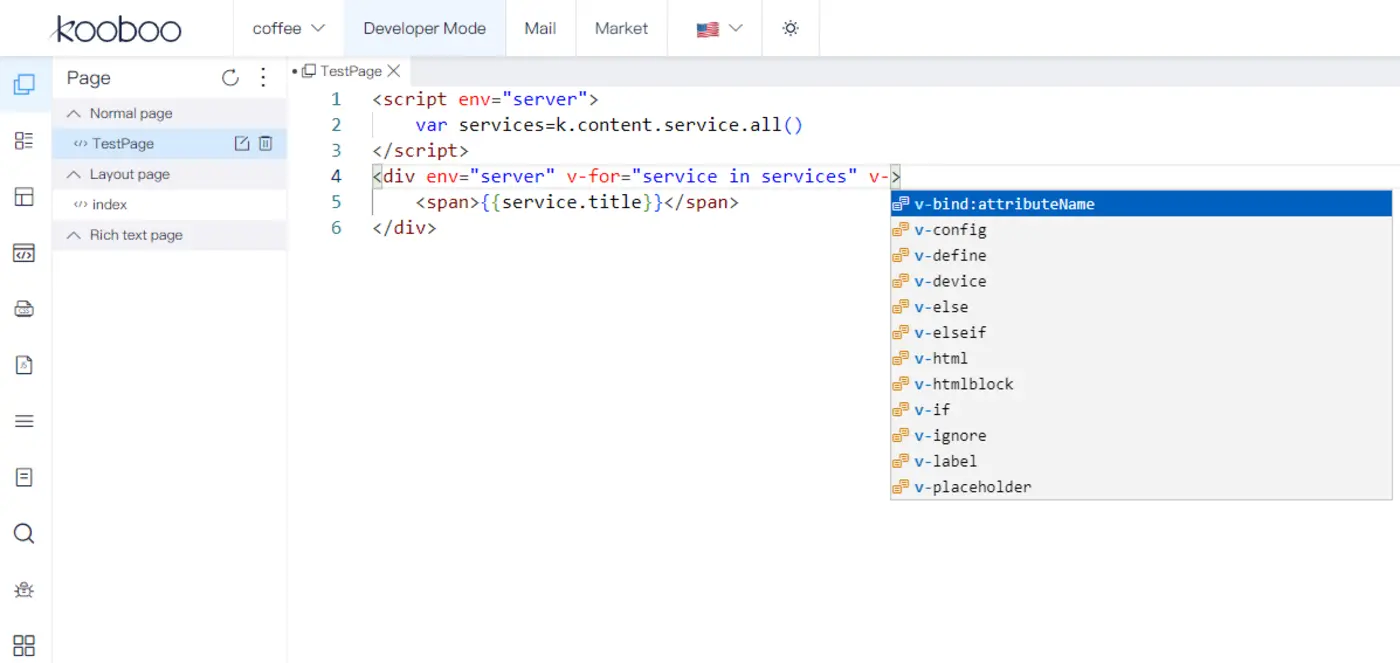The height and width of the screenshot is (663, 1400).
Task: Refresh the Page panel
Action: coord(230,78)
